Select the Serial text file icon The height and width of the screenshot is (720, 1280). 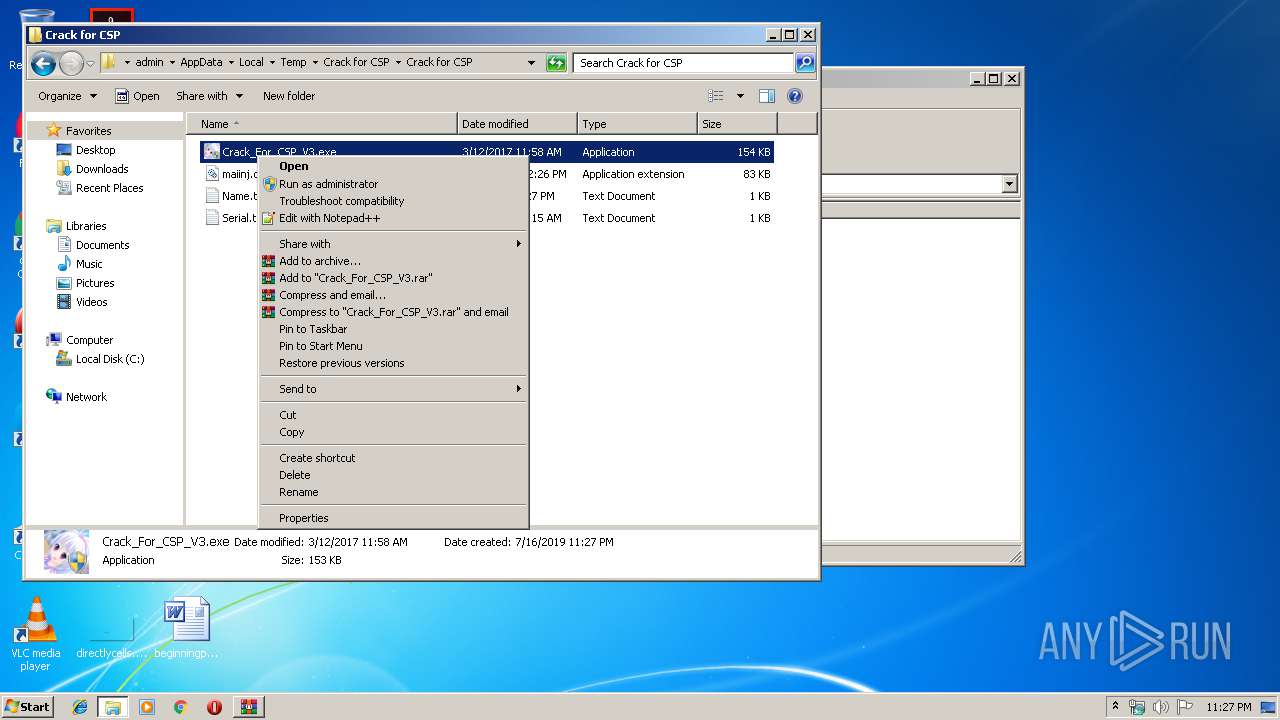pyautogui.click(x=212, y=218)
